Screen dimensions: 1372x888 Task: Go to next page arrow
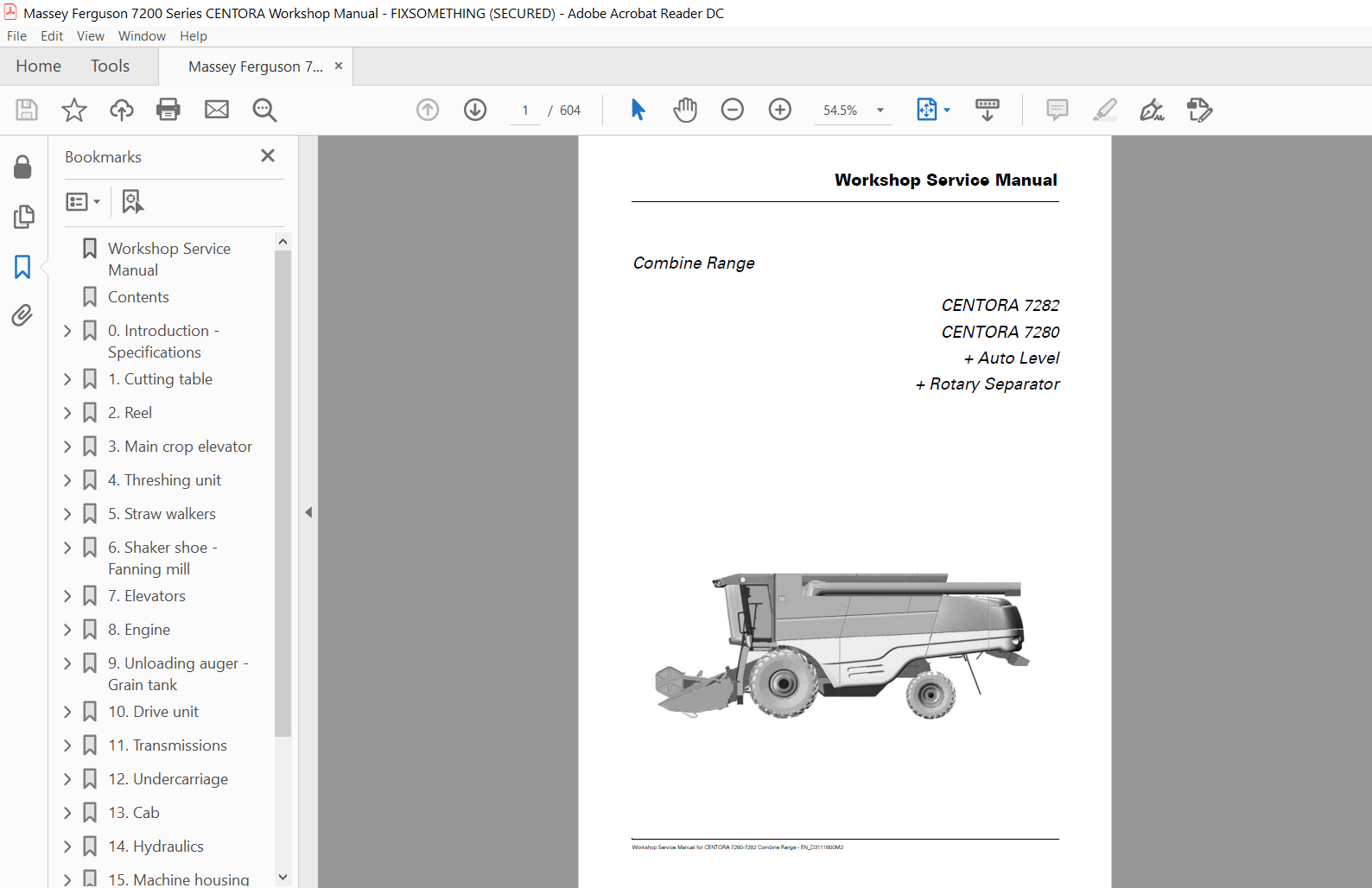coord(475,110)
